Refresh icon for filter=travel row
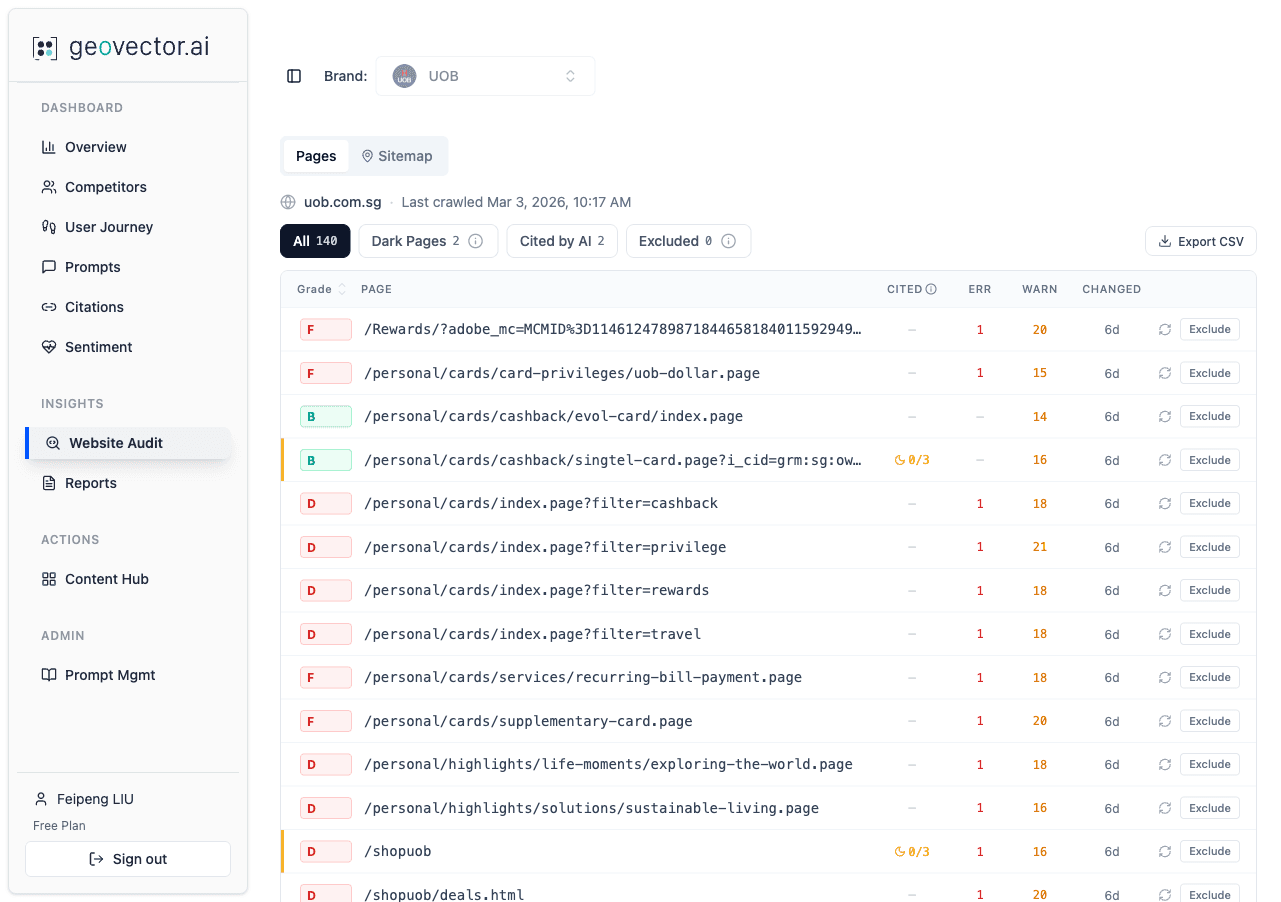 point(1165,634)
